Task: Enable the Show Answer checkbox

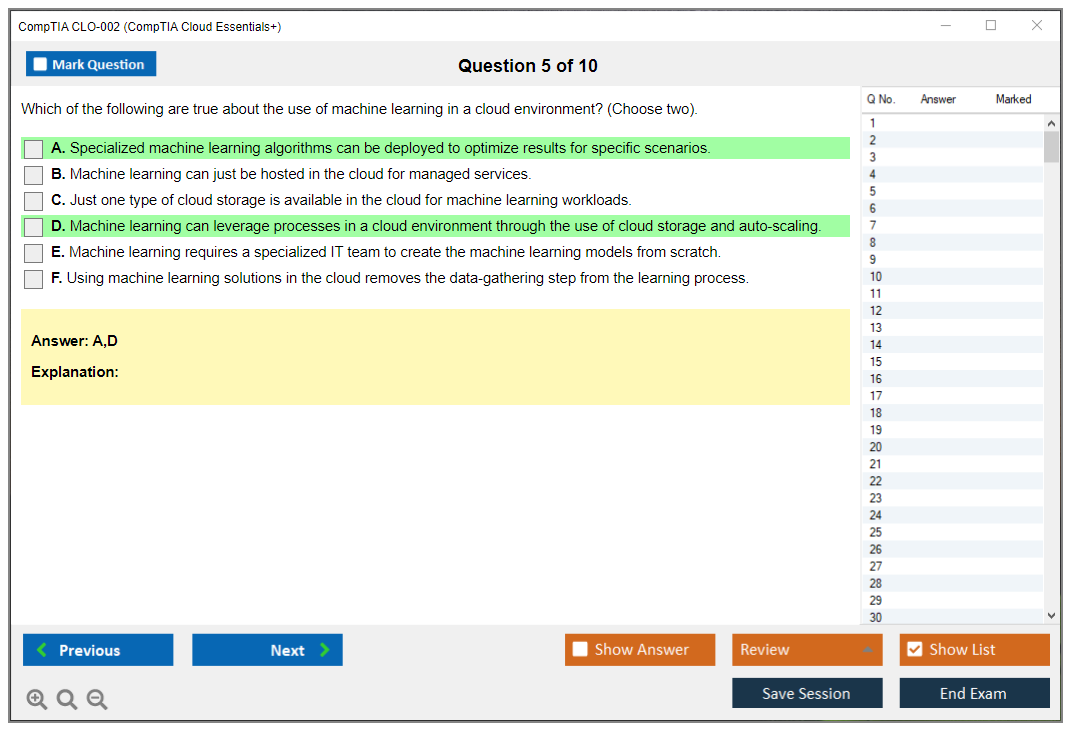Action: coord(580,650)
